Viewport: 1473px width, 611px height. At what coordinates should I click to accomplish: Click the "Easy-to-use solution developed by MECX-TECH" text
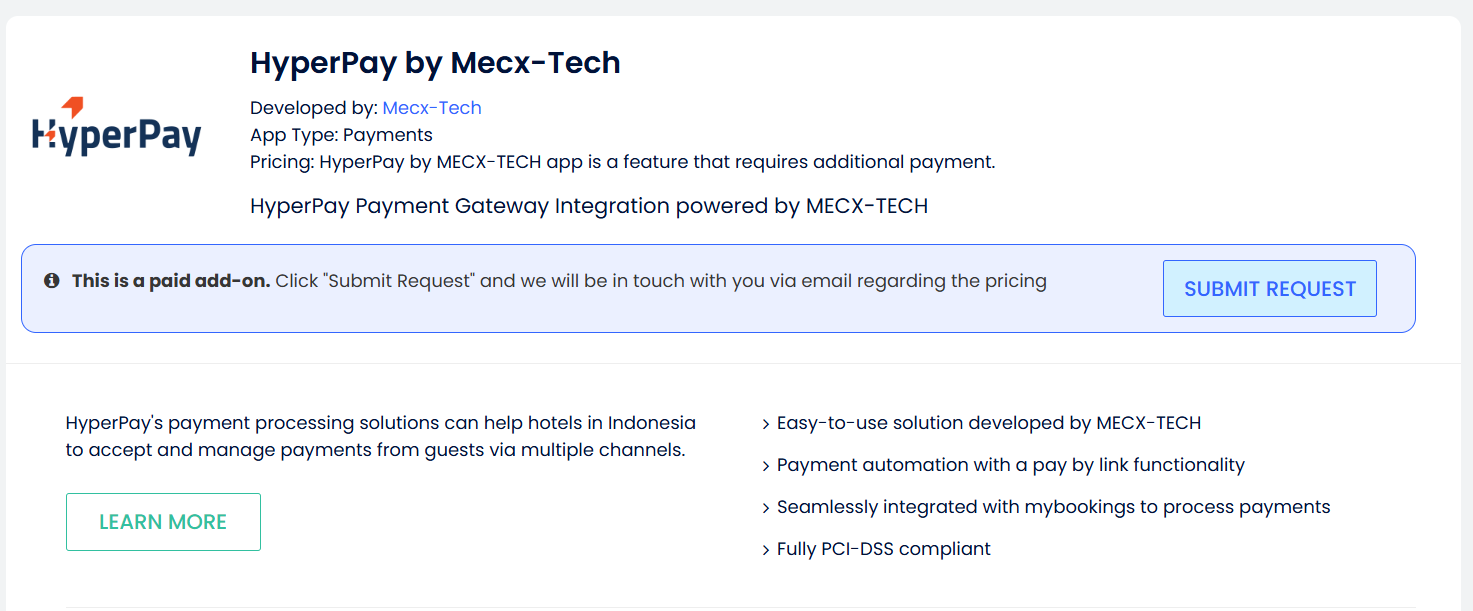click(x=988, y=423)
